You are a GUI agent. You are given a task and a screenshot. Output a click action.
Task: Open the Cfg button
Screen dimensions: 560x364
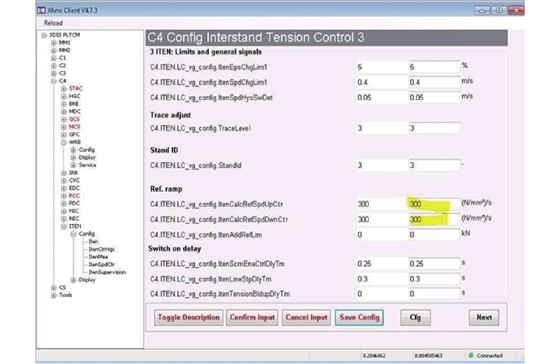pyautogui.click(x=415, y=318)
